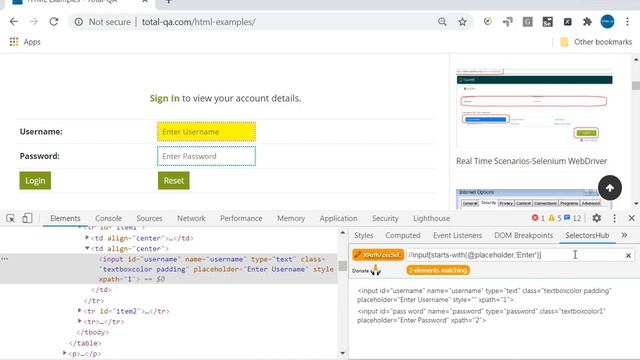The width and height of the screenshot is (640, 360).
Task: Click the address bar URL total-qa.com
Action: click(x=198, y=22)
